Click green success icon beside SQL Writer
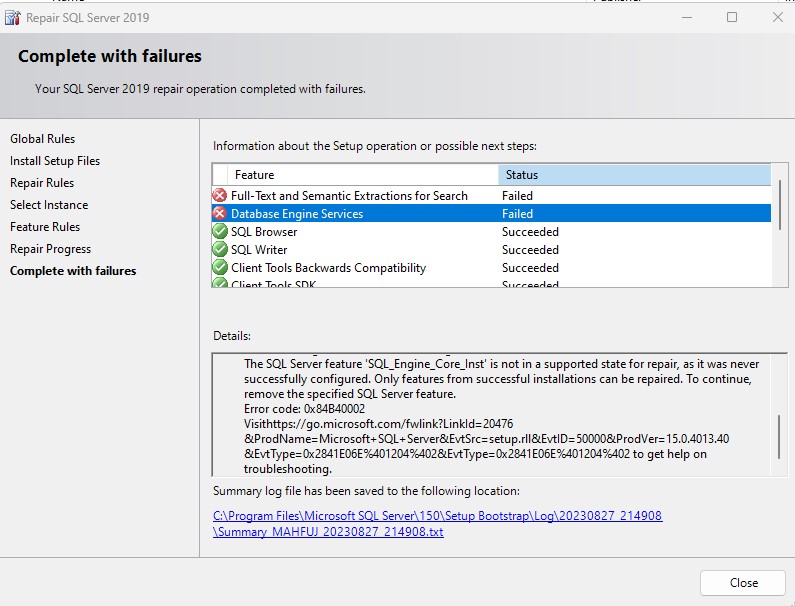 tap(220, 250)
